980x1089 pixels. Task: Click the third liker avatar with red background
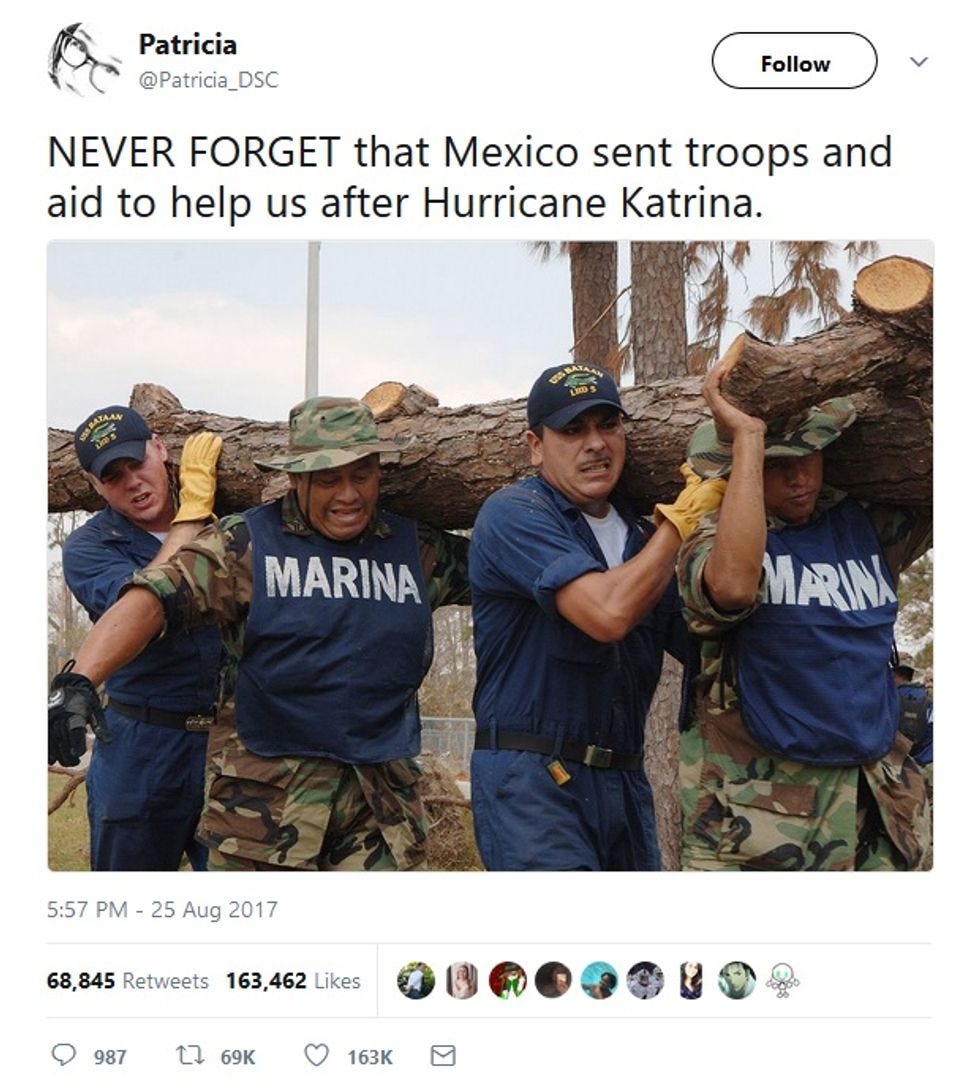click(x=508, y=981)
